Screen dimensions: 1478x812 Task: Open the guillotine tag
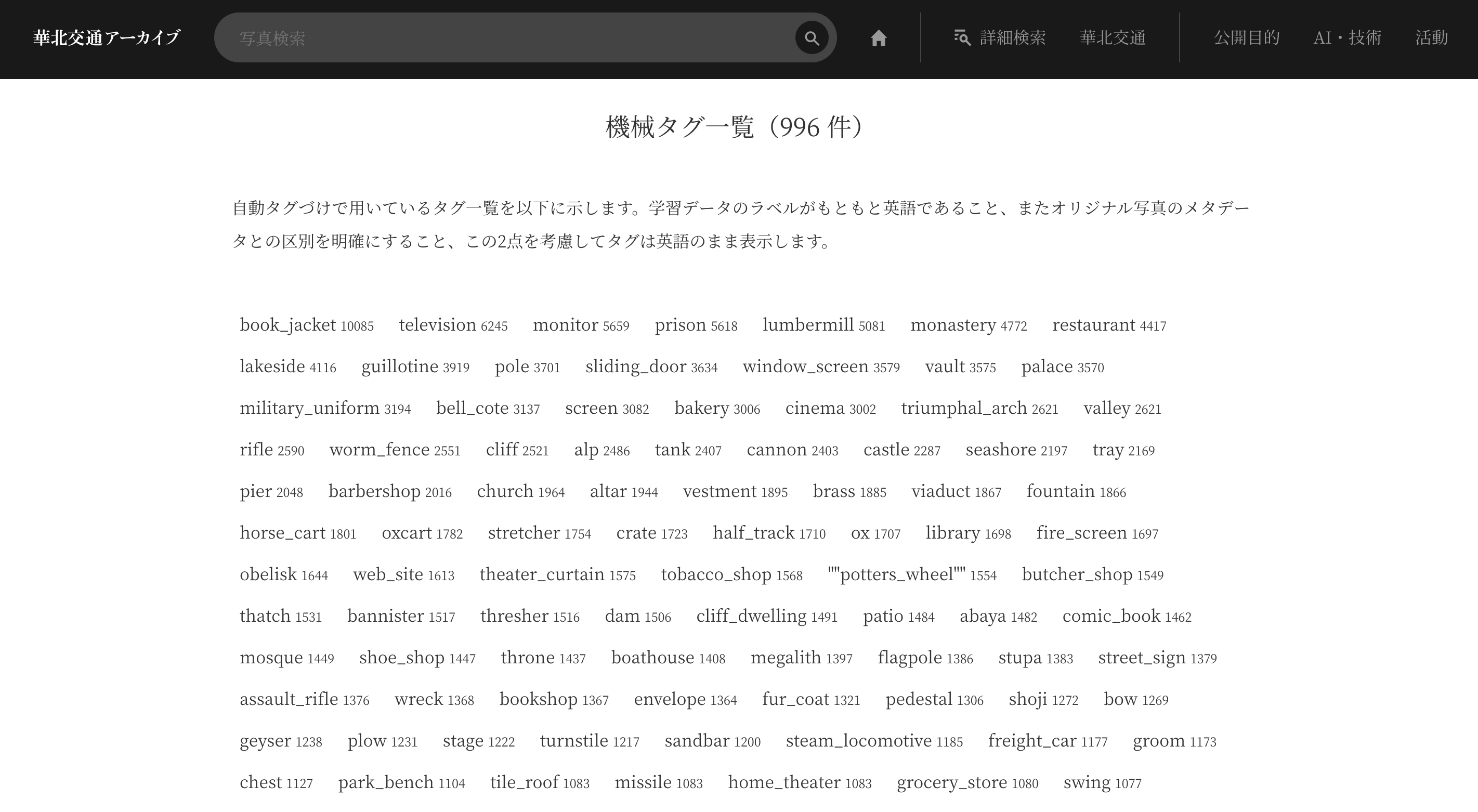point(399,366)
